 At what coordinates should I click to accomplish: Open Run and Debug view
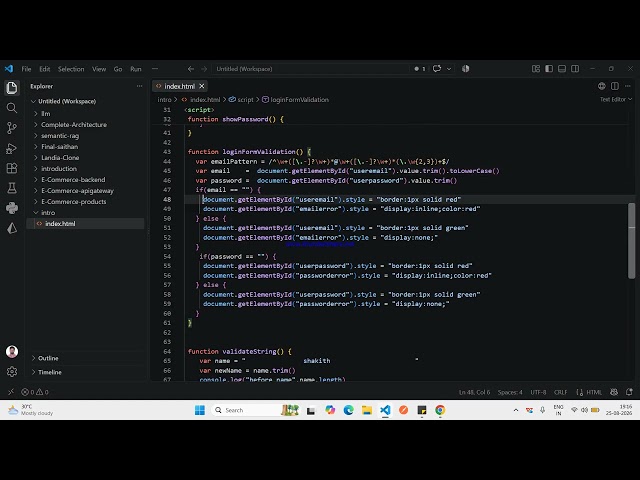[x=12, y=148]
